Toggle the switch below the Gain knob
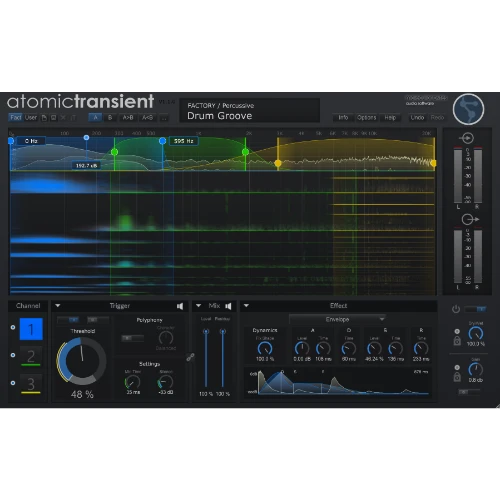Viewport: 500px width, 500px height. pos(469,392)
